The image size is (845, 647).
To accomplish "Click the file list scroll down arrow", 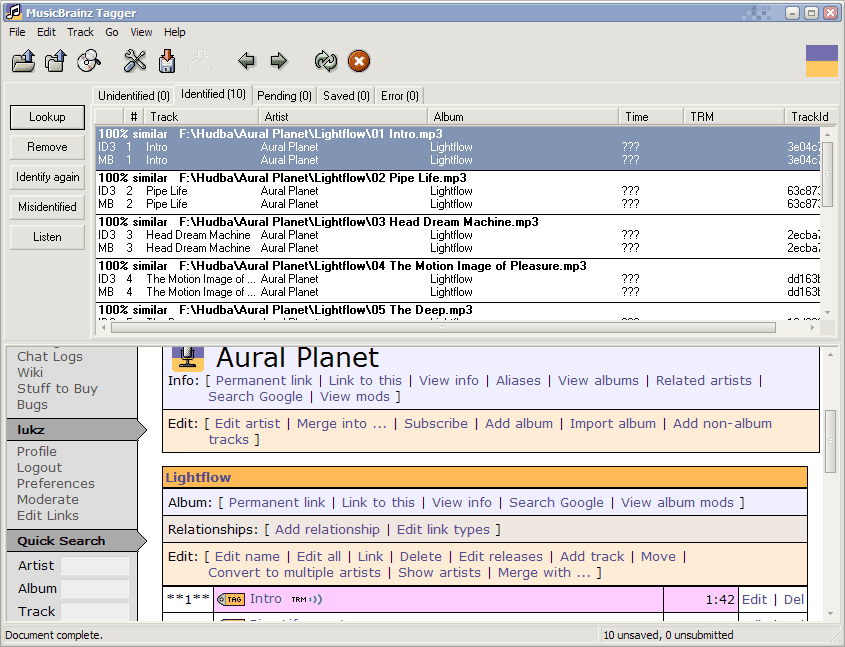I will 828,312.
